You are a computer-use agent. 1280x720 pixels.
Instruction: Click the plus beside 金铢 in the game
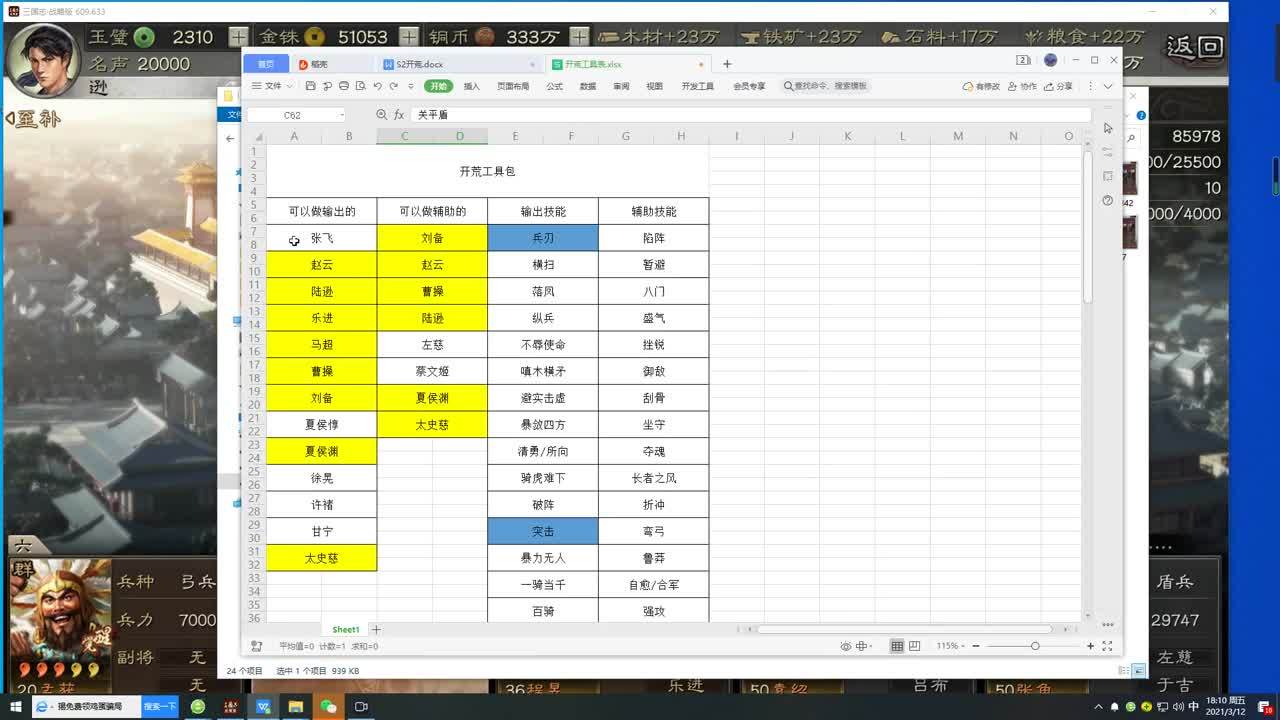tap(408, 37)
